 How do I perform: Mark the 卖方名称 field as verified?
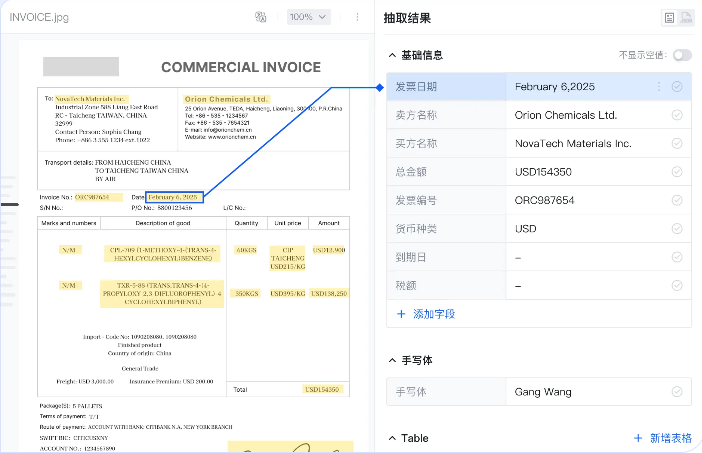[677, 115]
